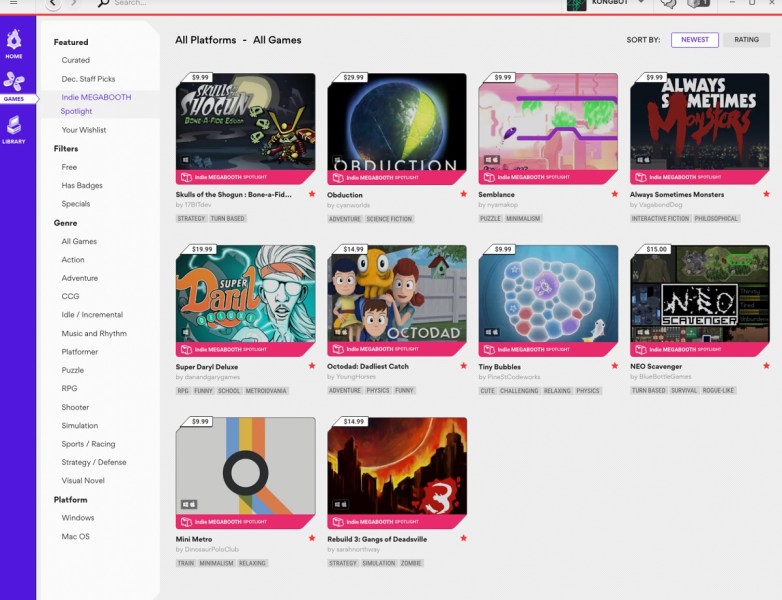Open Curated featured list
This screenshot has width=782, height=600.
coord(76,60)
